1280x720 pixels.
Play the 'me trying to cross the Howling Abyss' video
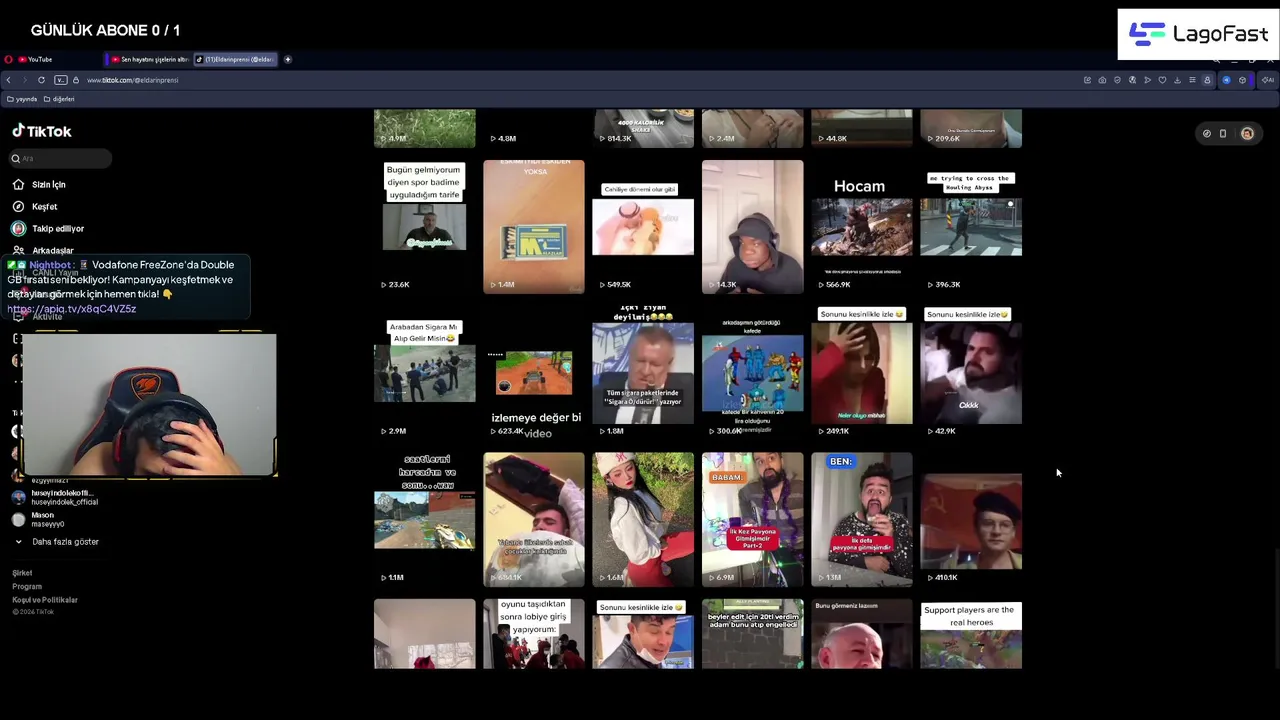coord(971,227)
